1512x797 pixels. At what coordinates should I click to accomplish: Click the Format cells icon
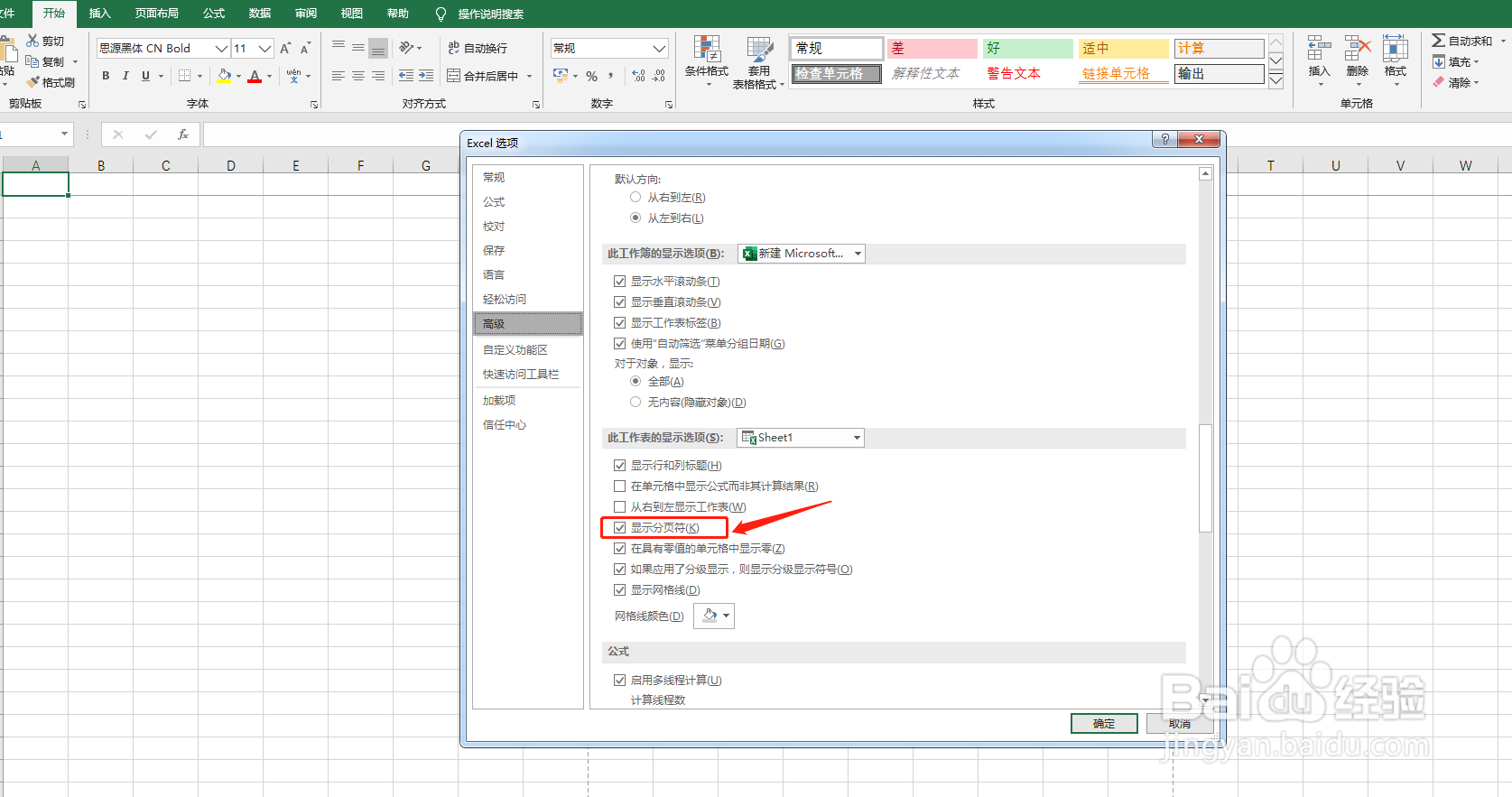point(1395,50)
